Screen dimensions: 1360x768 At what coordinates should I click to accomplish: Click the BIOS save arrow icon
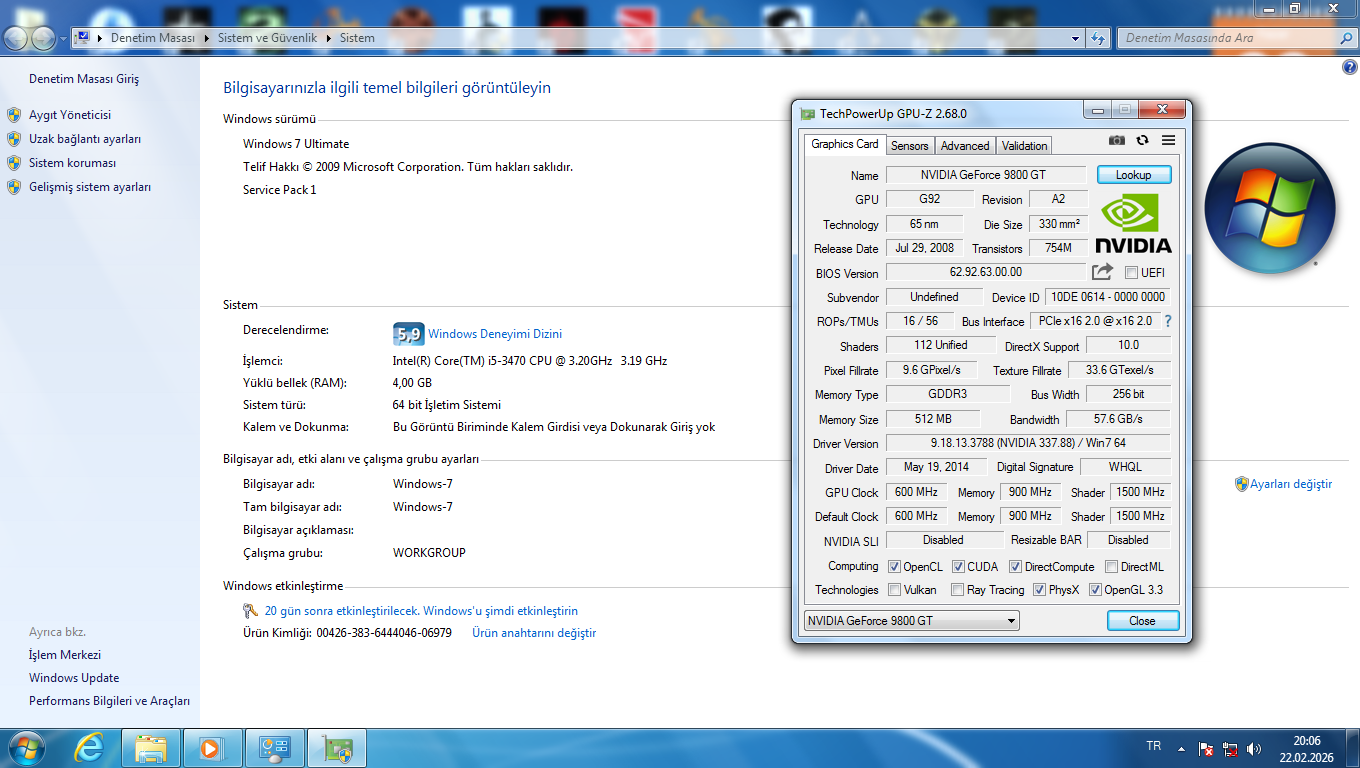tap(1102, 272)
